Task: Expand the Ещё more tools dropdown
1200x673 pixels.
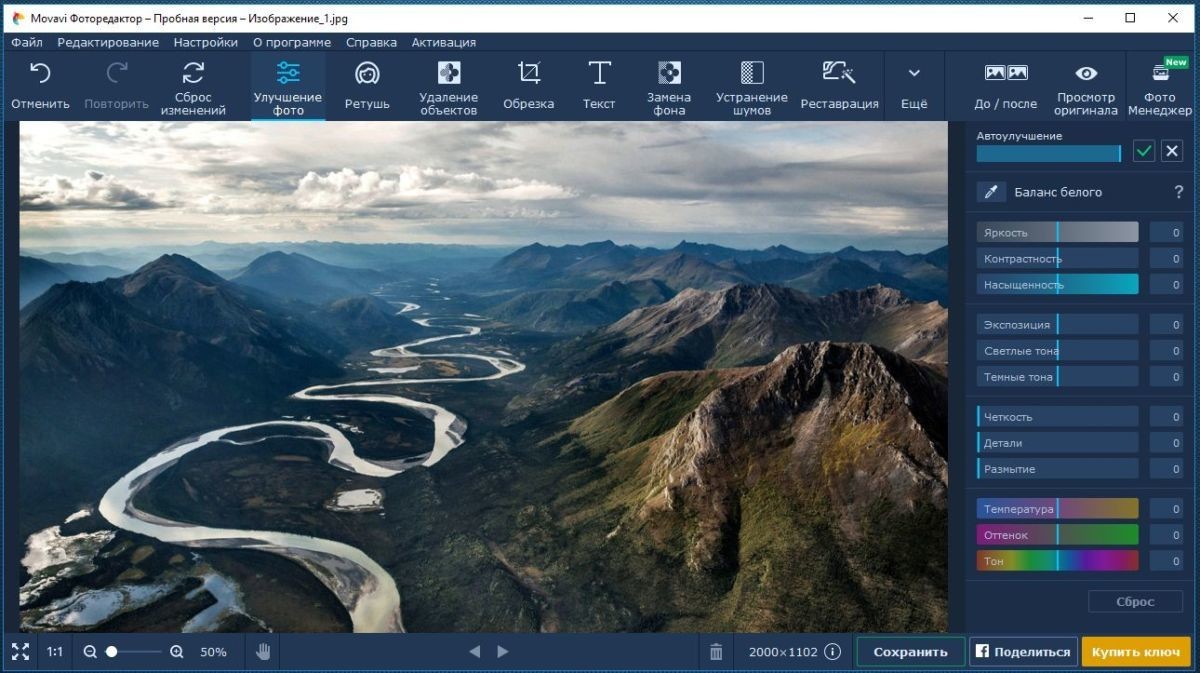Action: [x=913, y=86]
